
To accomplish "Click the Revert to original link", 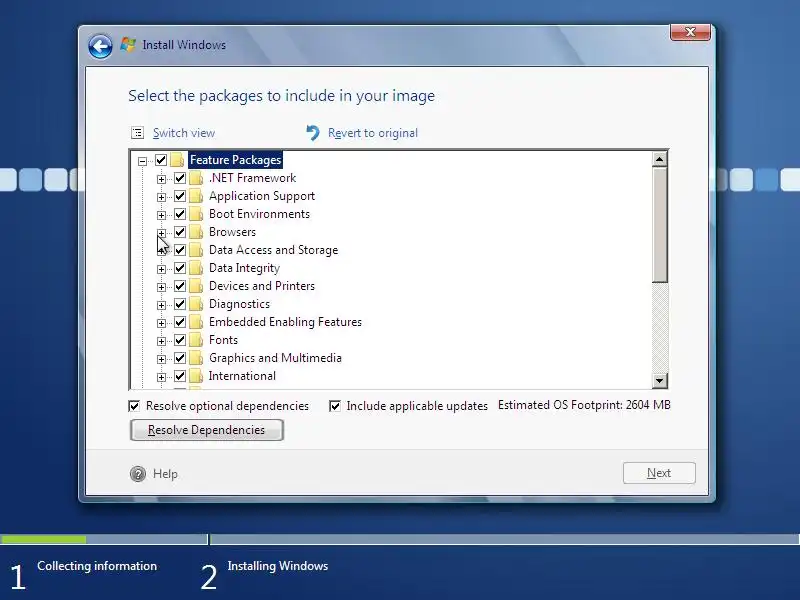I will point(372,133).
